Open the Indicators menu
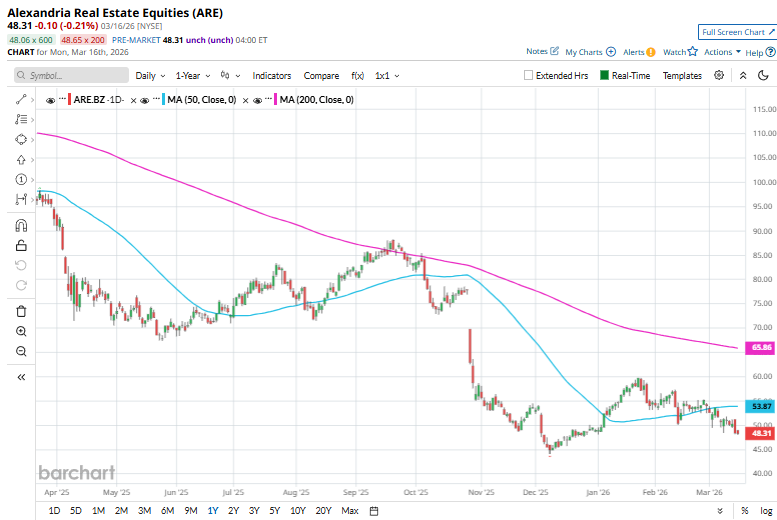Screen dimensions: 777x520 pos(272,75)
